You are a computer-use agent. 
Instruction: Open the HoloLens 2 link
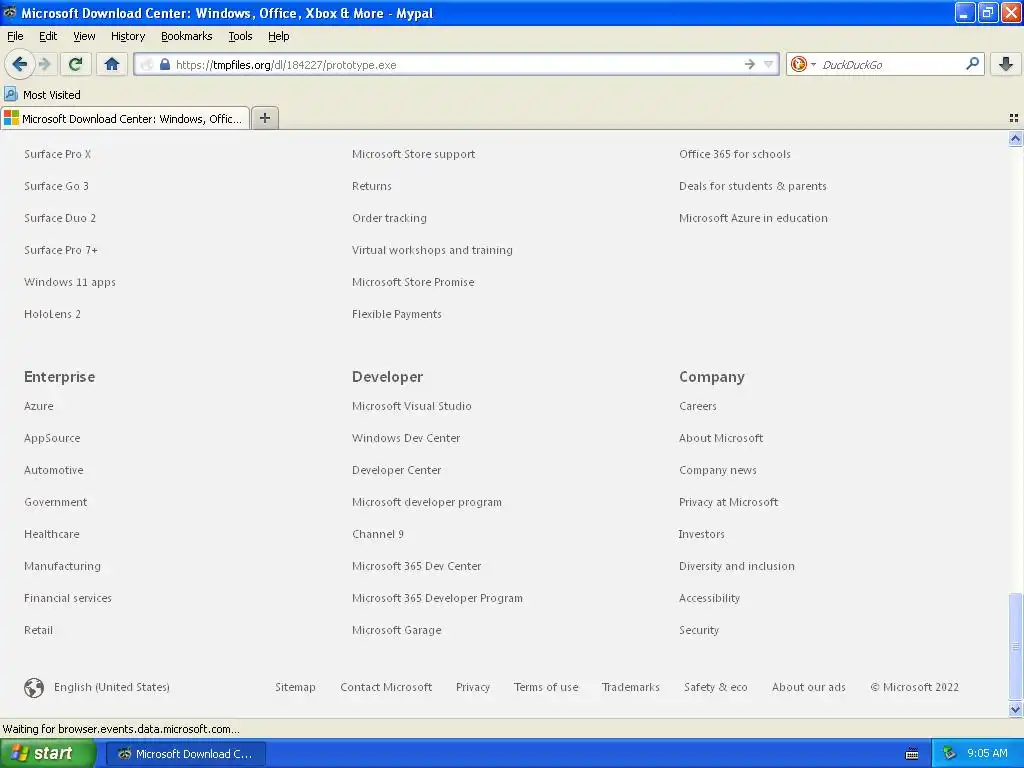52,314
